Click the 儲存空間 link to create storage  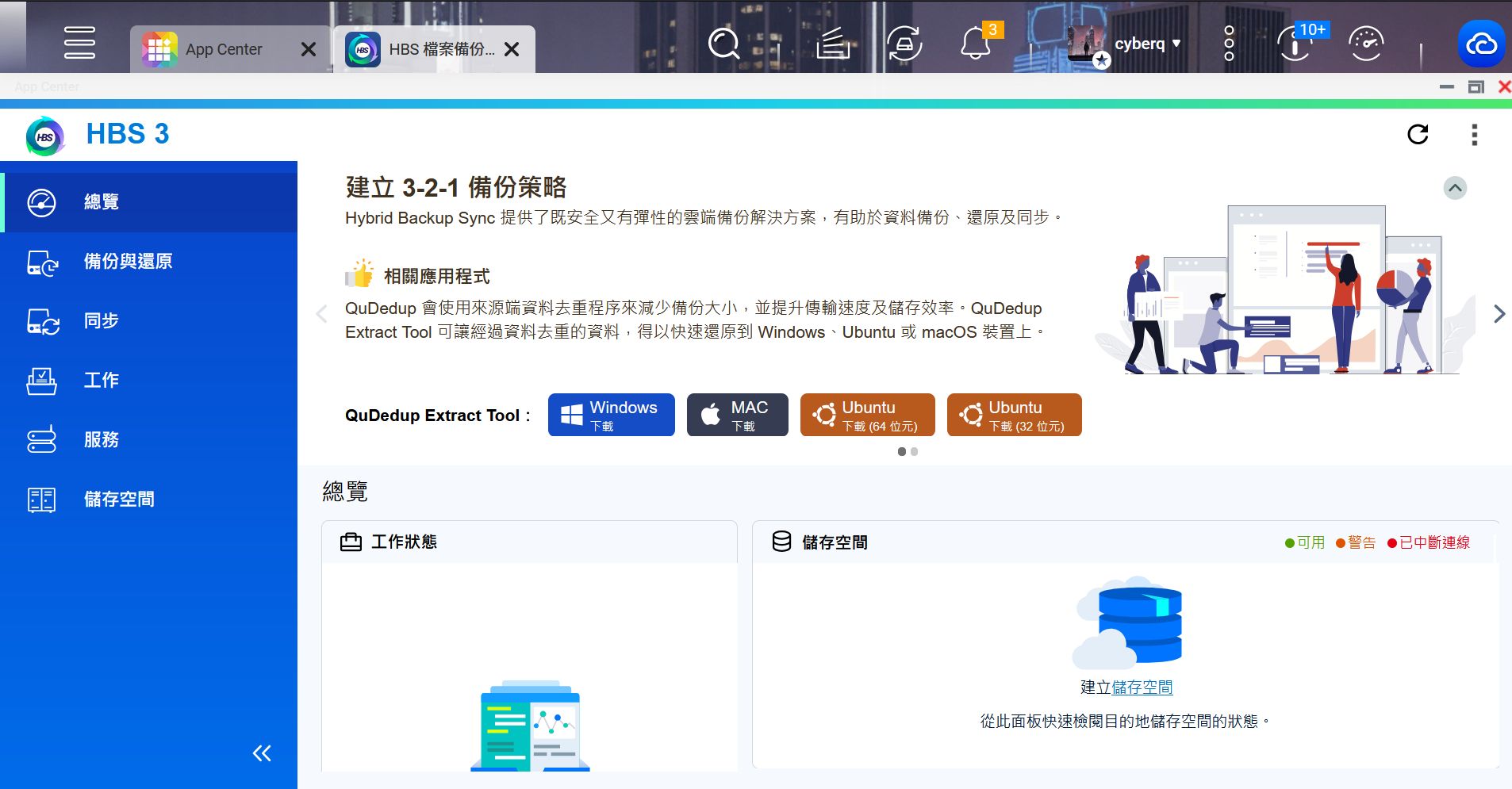tap(1142, 688)
